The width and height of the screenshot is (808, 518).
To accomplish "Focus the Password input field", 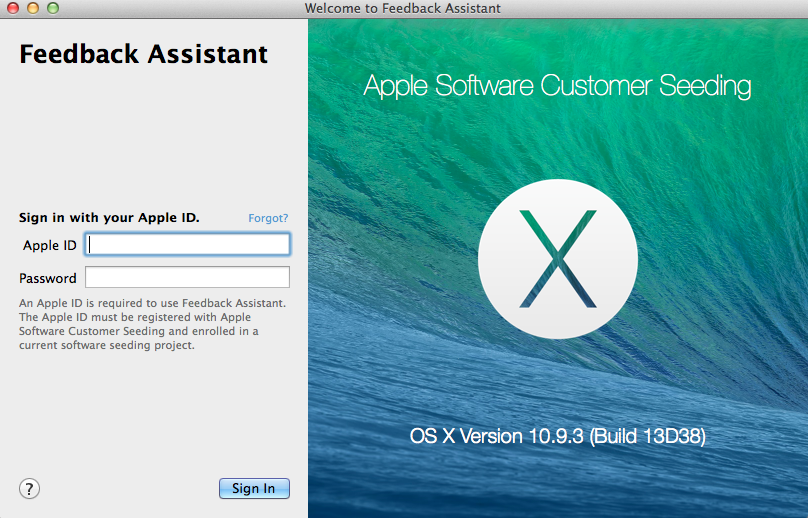I will tap(188, 277).
